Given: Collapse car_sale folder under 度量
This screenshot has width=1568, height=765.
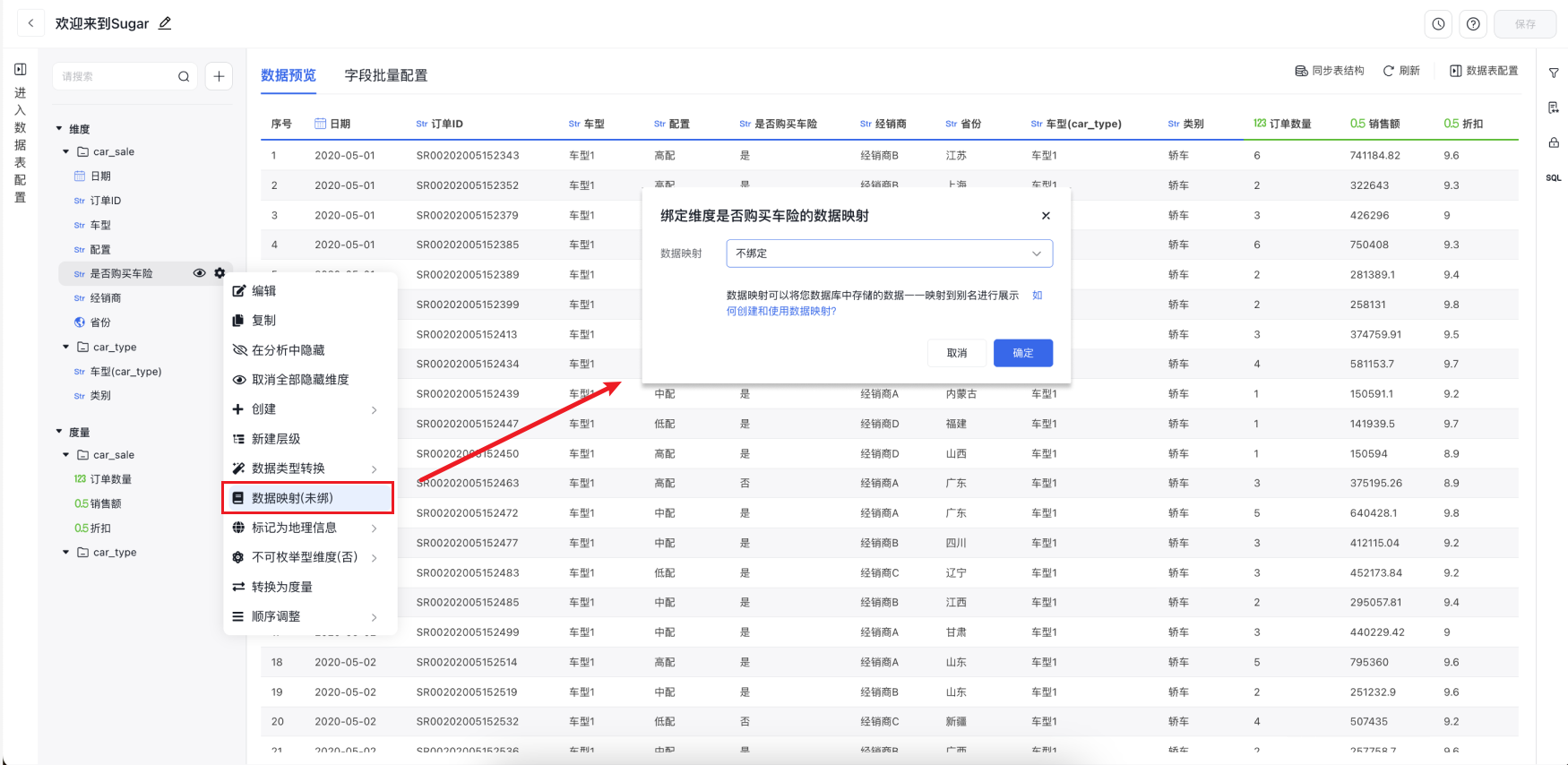Looking at the screenshot, I should pyautogui.click(x=66, y=455).
